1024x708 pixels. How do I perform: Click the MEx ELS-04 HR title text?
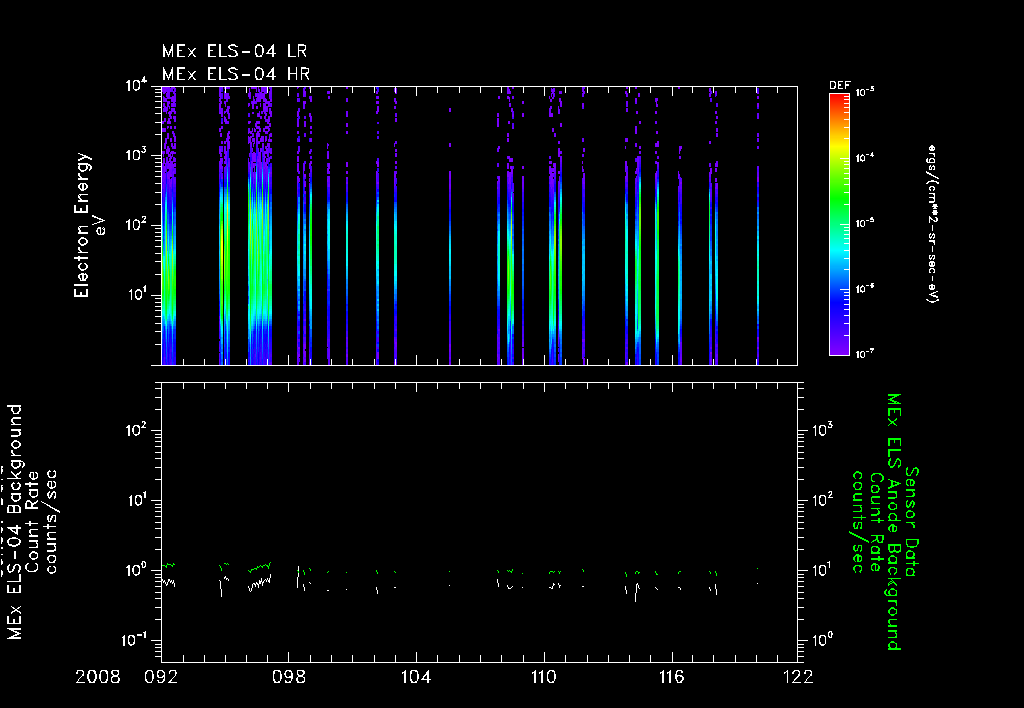click(236, 74)
